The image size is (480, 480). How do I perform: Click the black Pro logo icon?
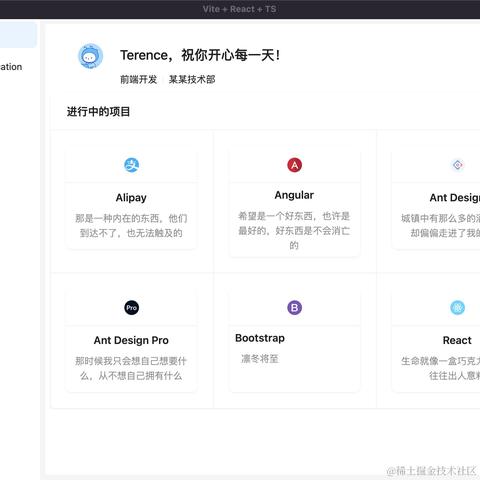point(132,308)
